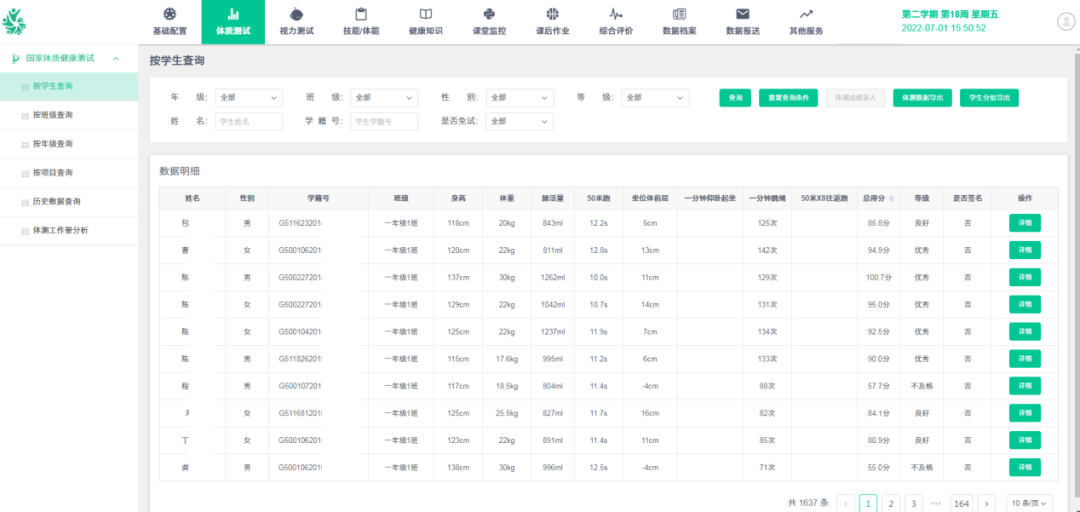The image size is (1080, 512).
Task: Collapse the 国家体质健康测试 menu group
Action: 116,59
